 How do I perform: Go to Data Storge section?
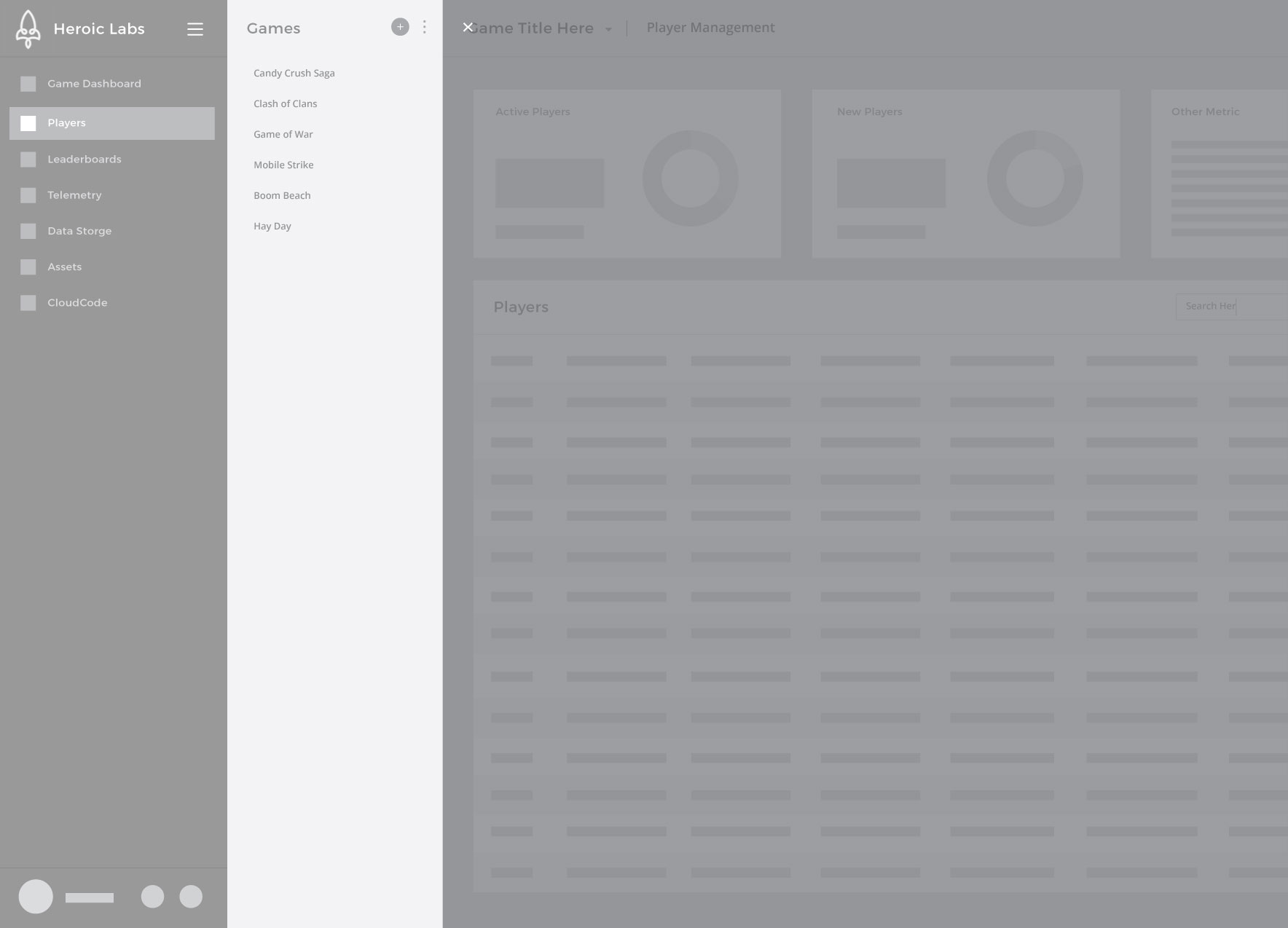click(79, 231)
